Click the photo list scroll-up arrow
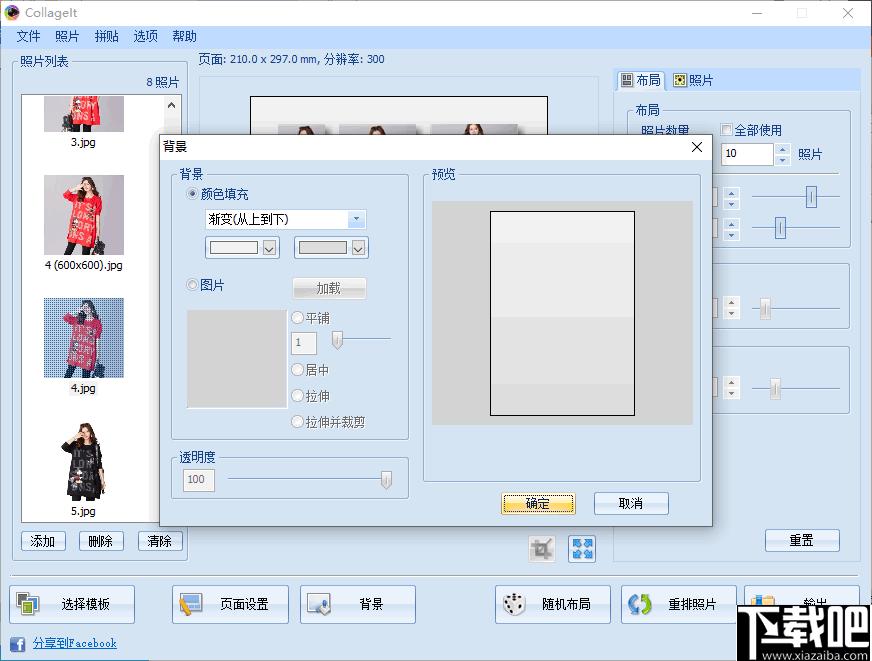This screenshot has height=661, width=872. tap(171, 105)
